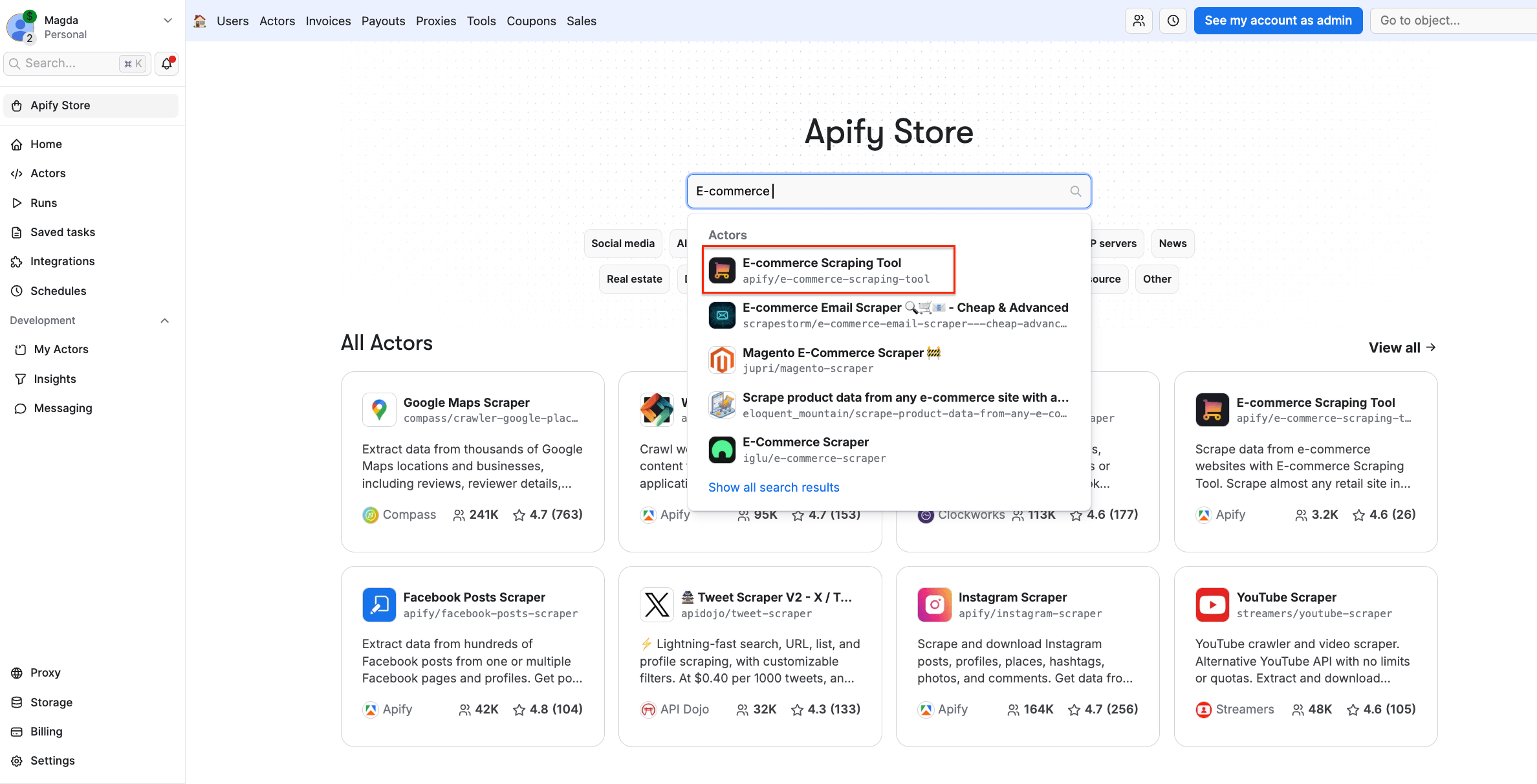Open the Schedules section in sidebar
The image size is (1537, 784).
click(58, 290)
